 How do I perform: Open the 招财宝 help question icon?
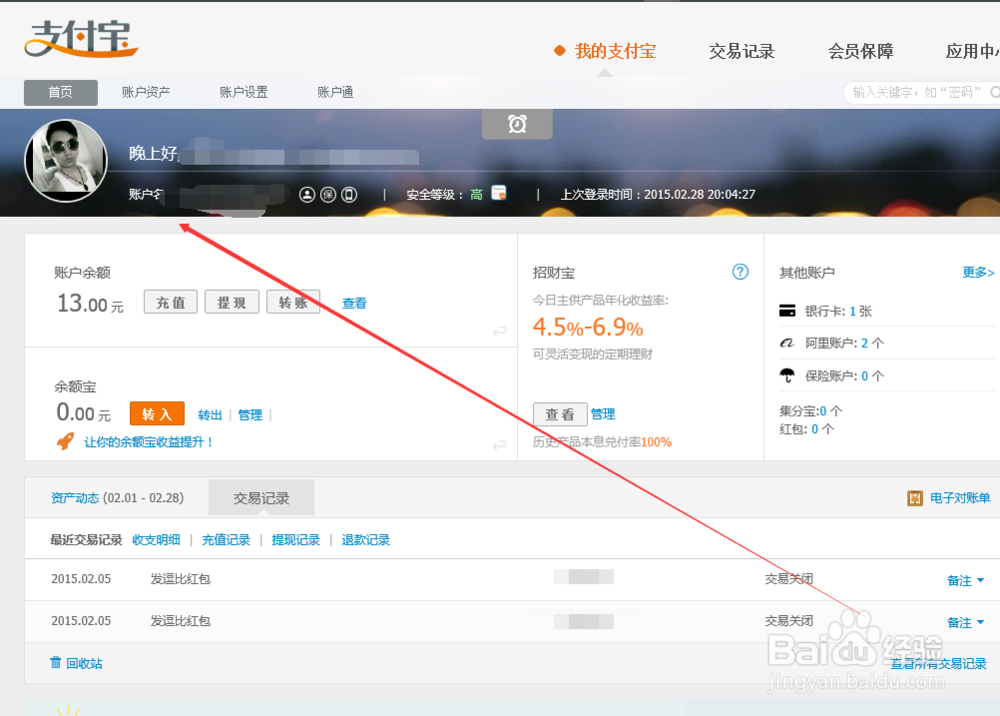(740, 272)
